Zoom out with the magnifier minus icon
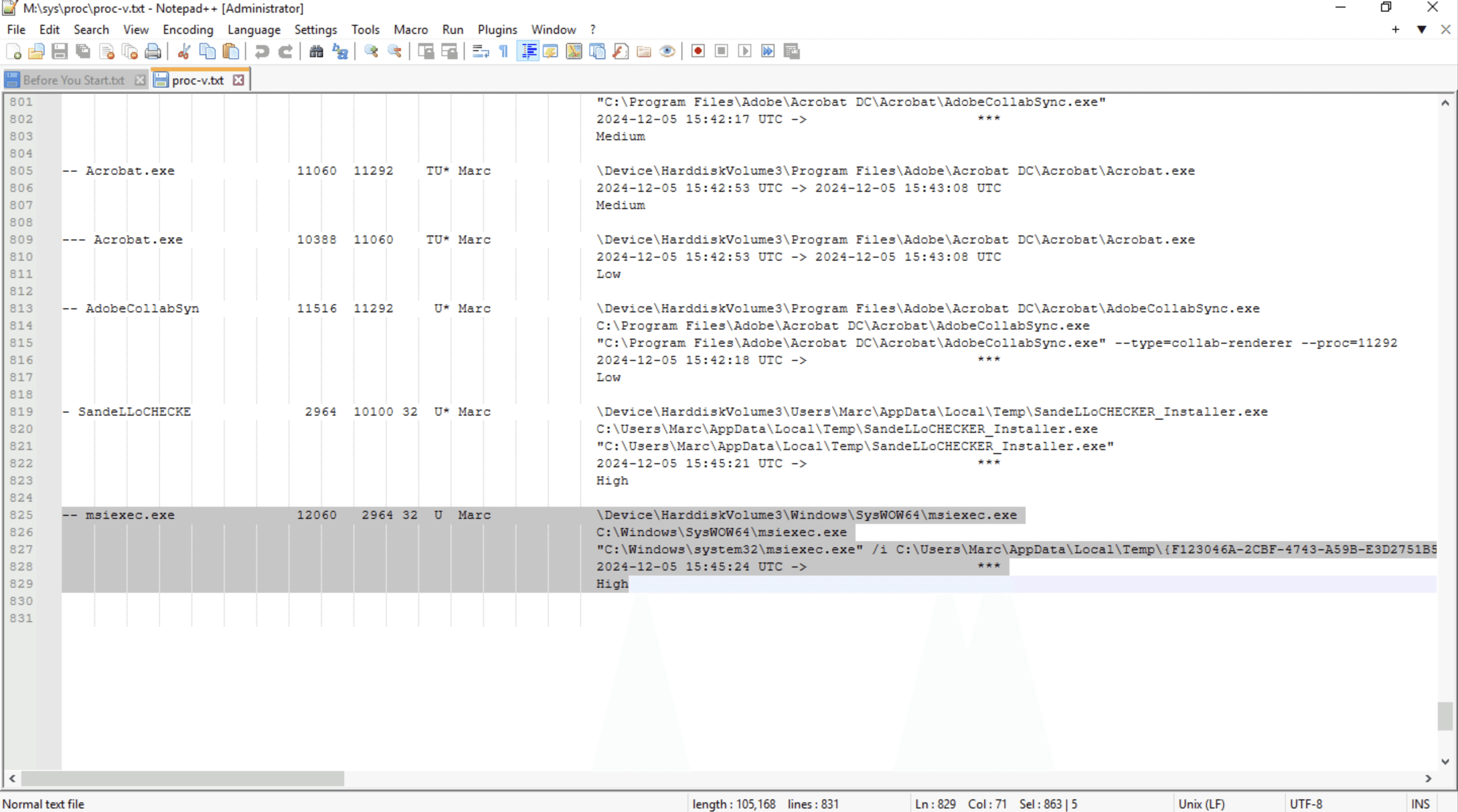 pyautogui.click(x=394, y=52)
